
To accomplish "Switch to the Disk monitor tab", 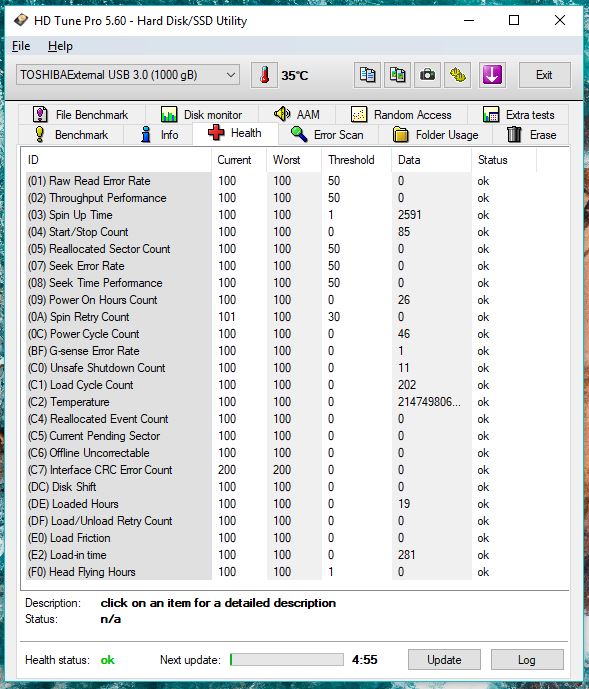I will pyautogui.click(x=201, y=115).
